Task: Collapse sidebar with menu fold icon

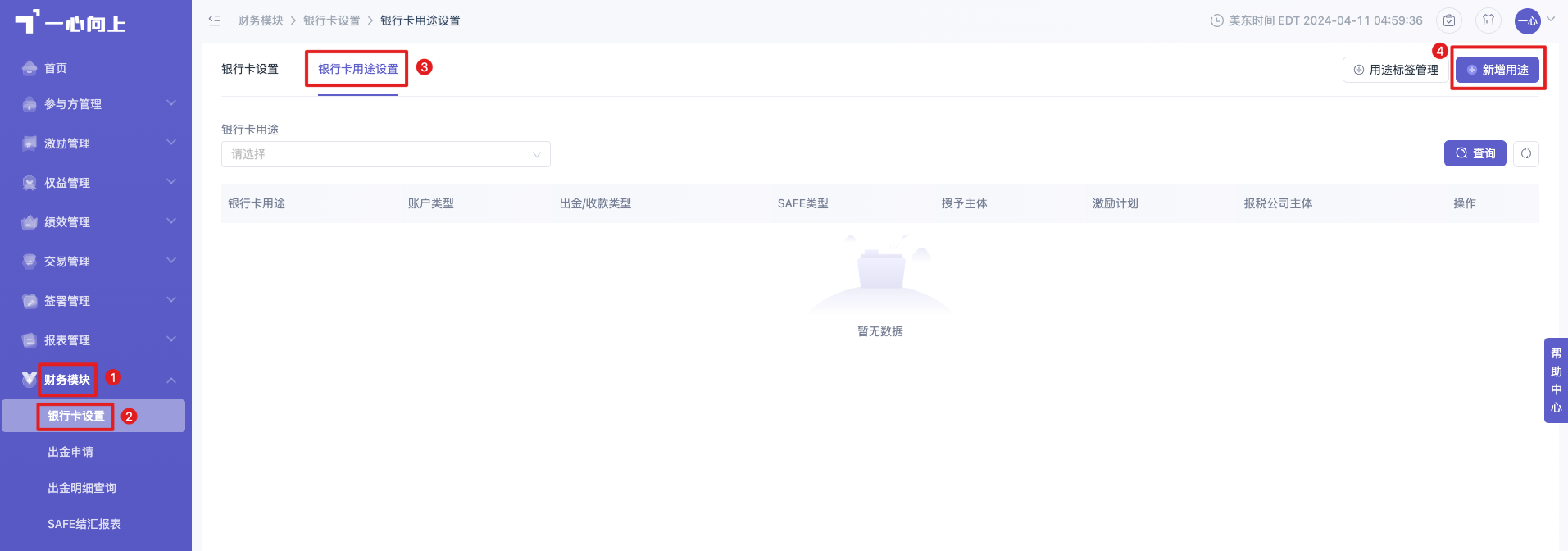Action: (x=215, y=20)
